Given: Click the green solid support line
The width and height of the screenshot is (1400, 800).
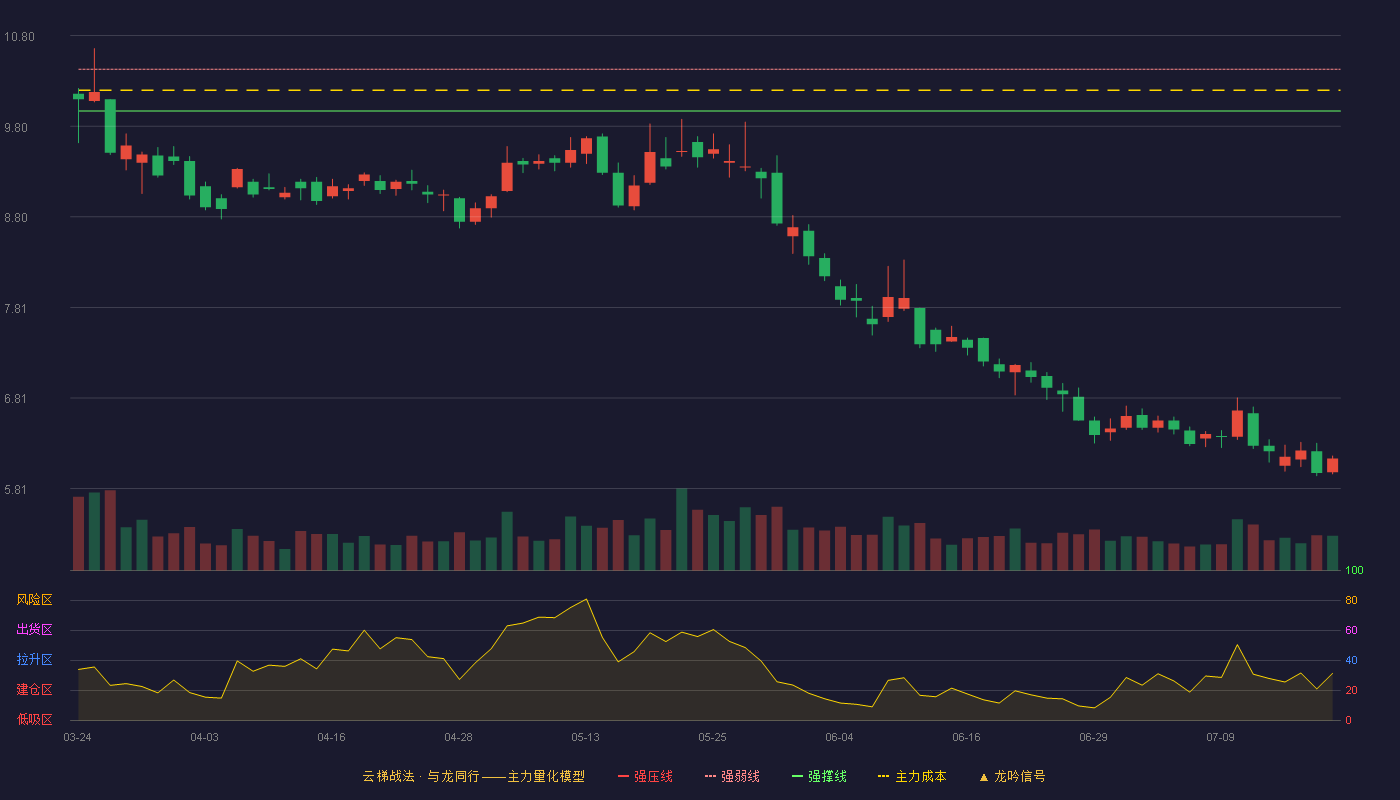Looking at the screenshot, I should pyautogui.click(x=709, y=111).
